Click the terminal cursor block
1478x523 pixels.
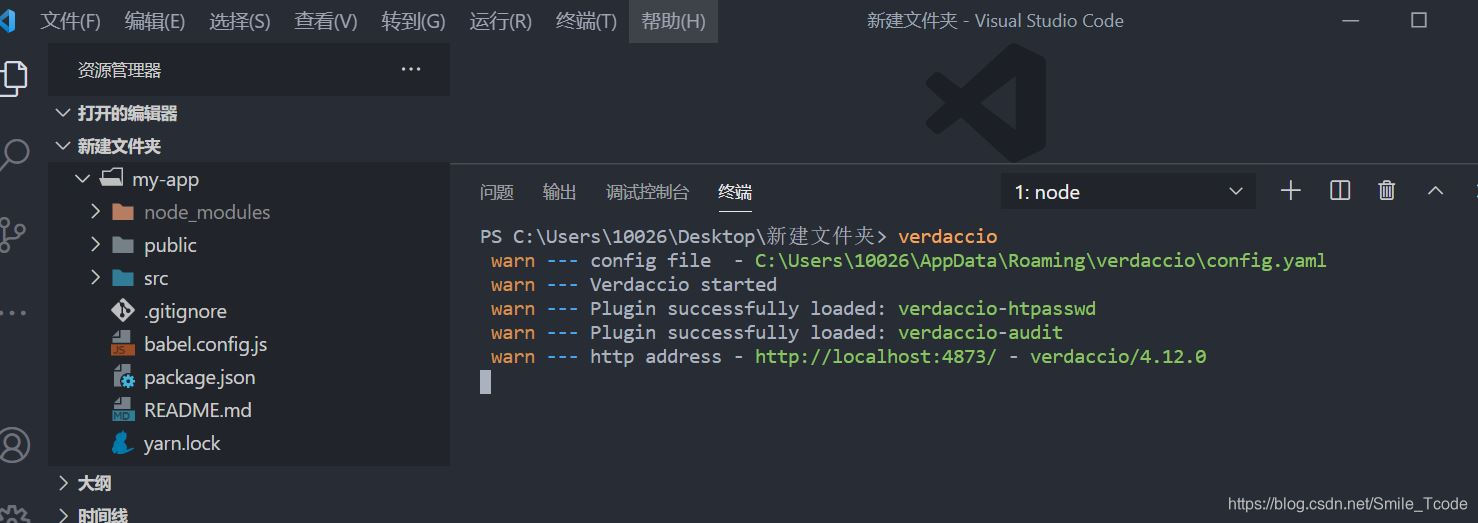485,381
